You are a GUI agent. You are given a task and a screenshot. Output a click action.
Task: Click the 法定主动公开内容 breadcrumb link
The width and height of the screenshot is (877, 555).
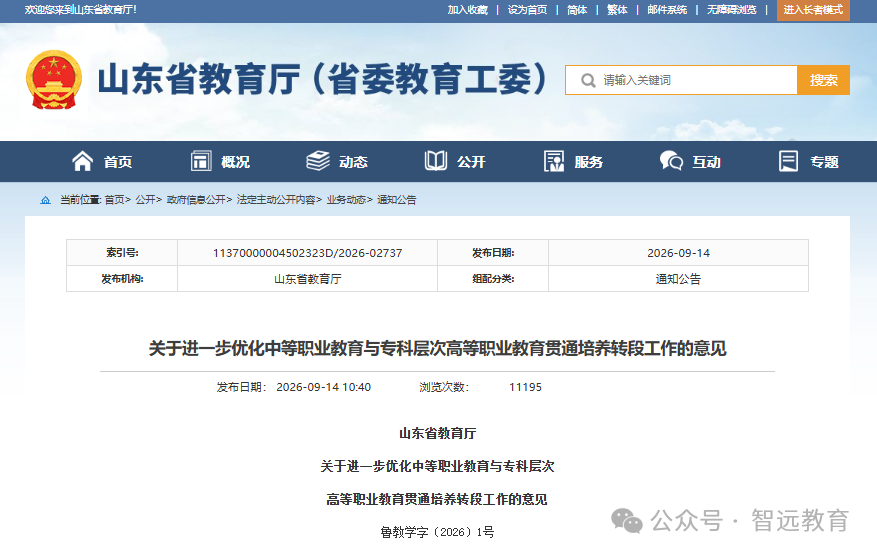click(x=276, y=200)
